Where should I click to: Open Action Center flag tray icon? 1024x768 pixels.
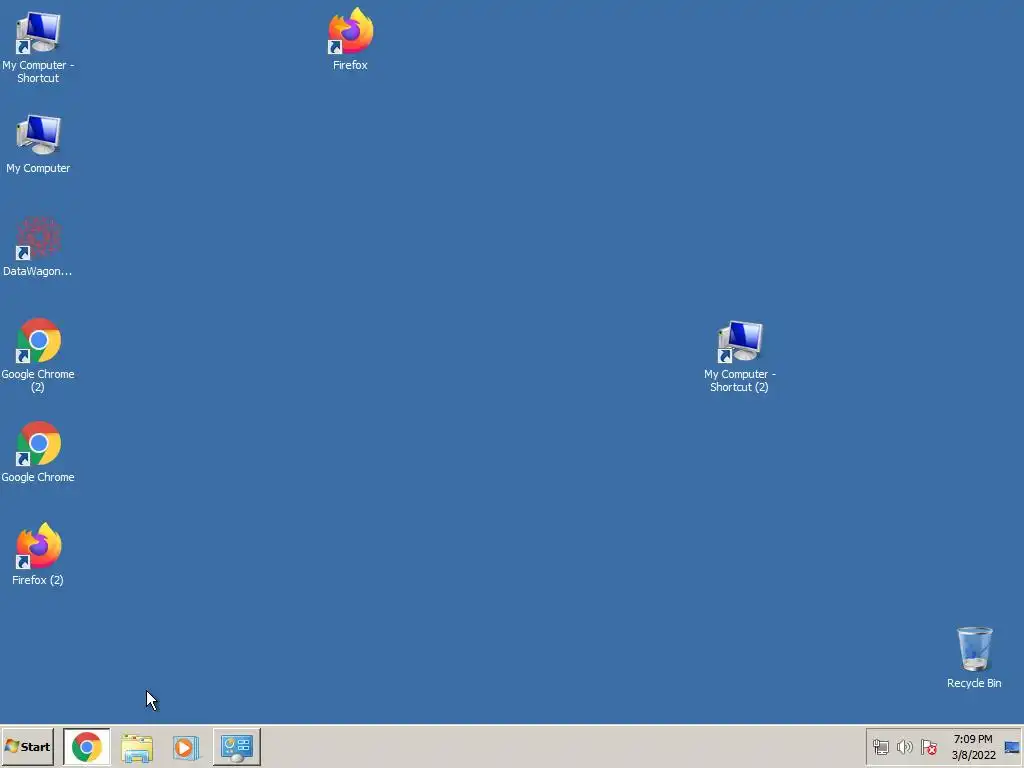pyautogui.click(x=929, y=746)
